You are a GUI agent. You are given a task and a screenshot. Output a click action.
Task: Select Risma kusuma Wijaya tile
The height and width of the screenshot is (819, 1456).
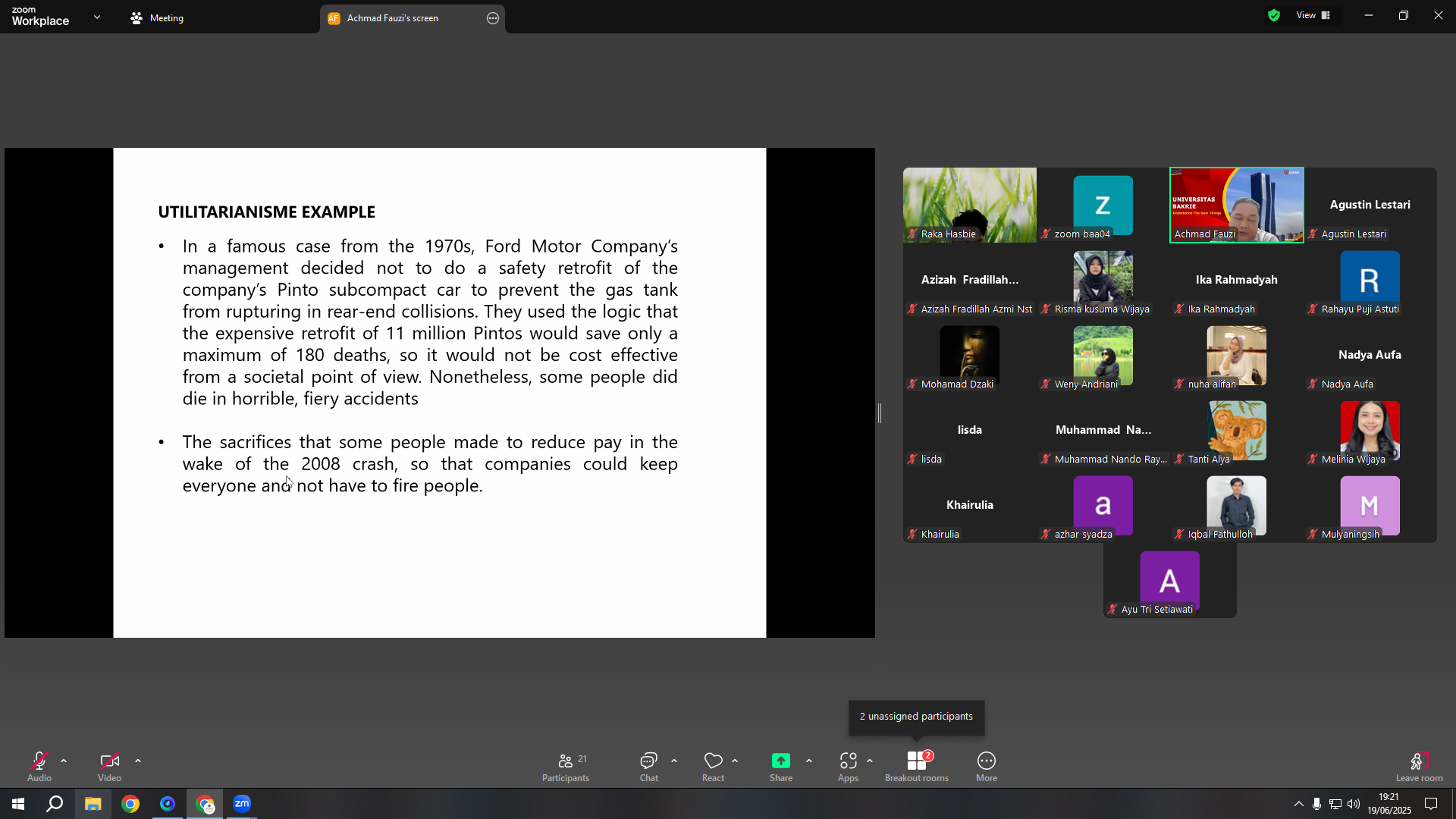pyautogui.click(x=1103, y=280)
